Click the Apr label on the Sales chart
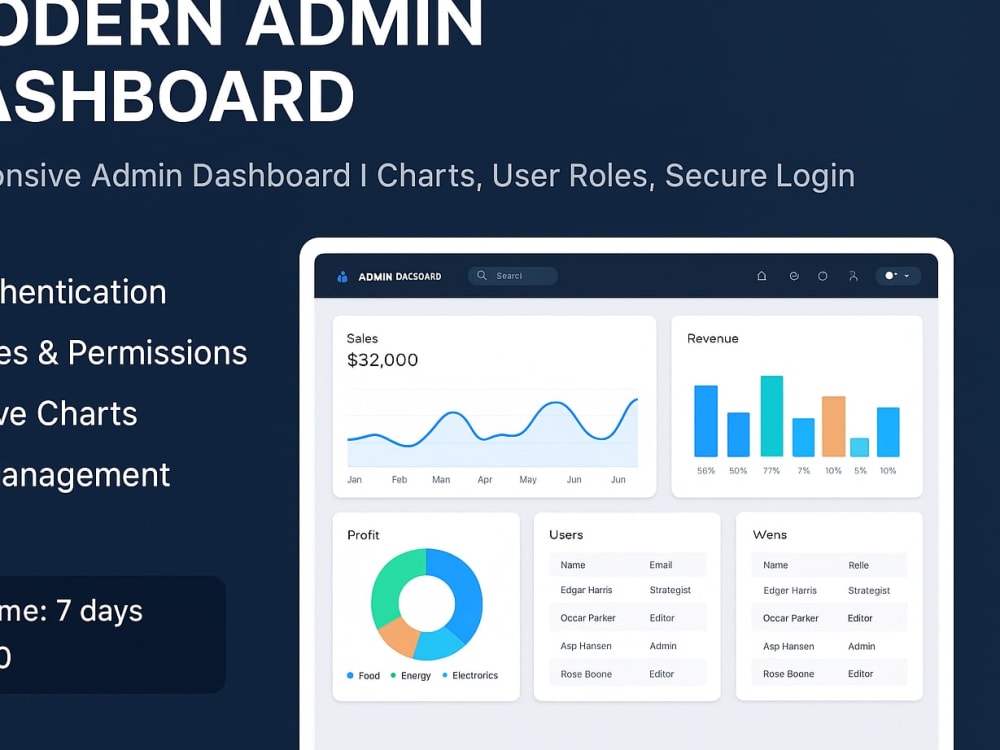This screenshot has width=1000, height=750. tap(485, 480)
